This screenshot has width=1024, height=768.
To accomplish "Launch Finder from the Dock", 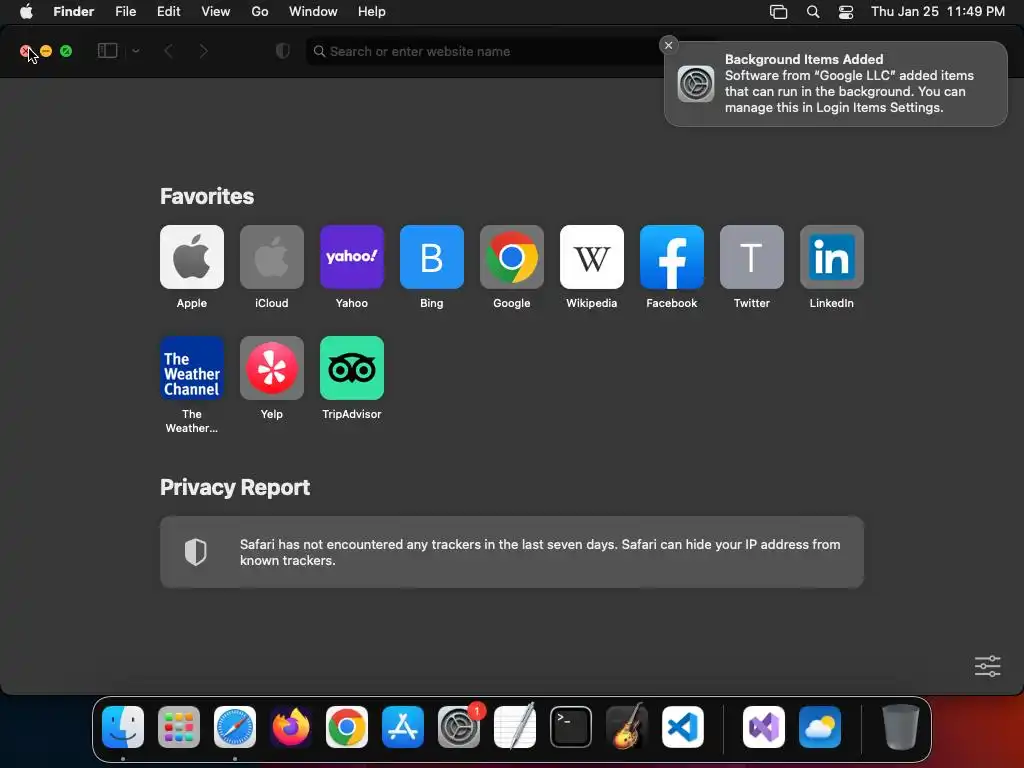I will pyautogui.click(x=123, y=727).
